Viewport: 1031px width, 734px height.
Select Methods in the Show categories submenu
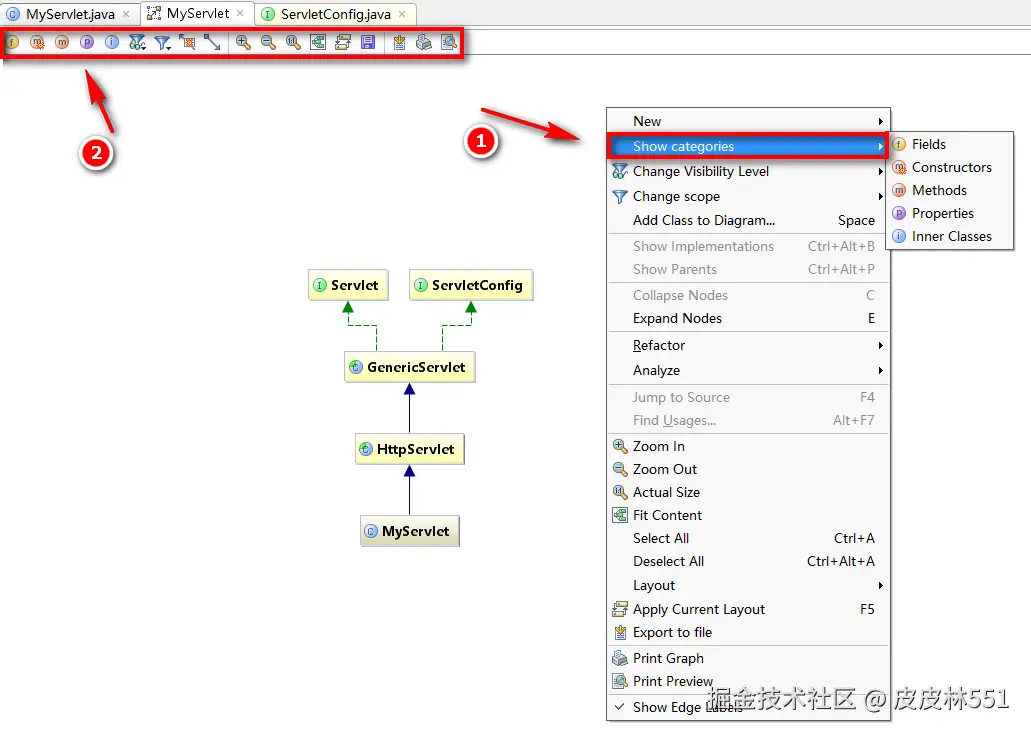[950, 190]
